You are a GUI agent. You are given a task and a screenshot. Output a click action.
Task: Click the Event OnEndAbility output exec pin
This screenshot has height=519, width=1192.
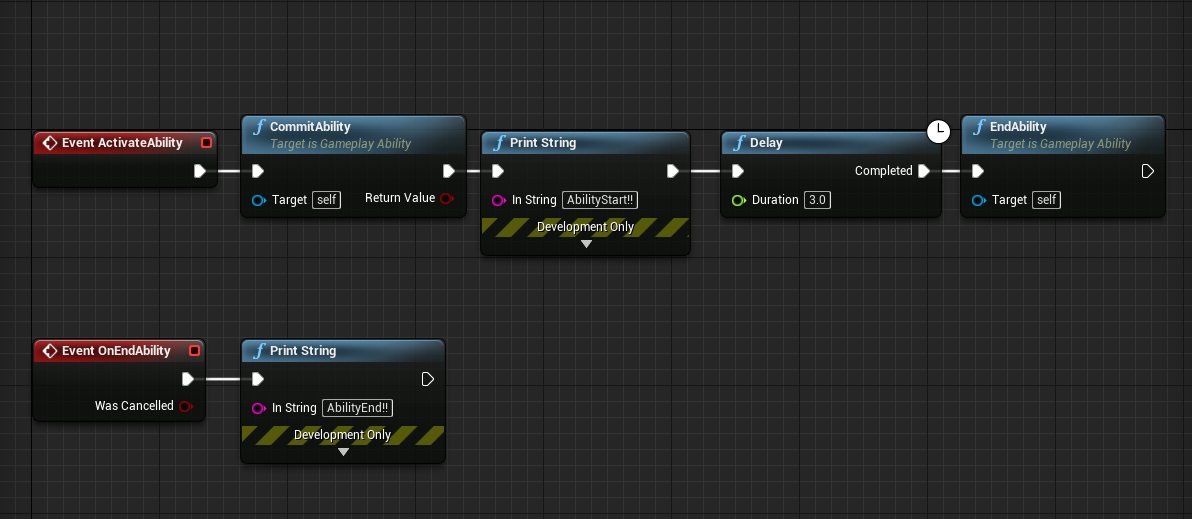[188, 378]
